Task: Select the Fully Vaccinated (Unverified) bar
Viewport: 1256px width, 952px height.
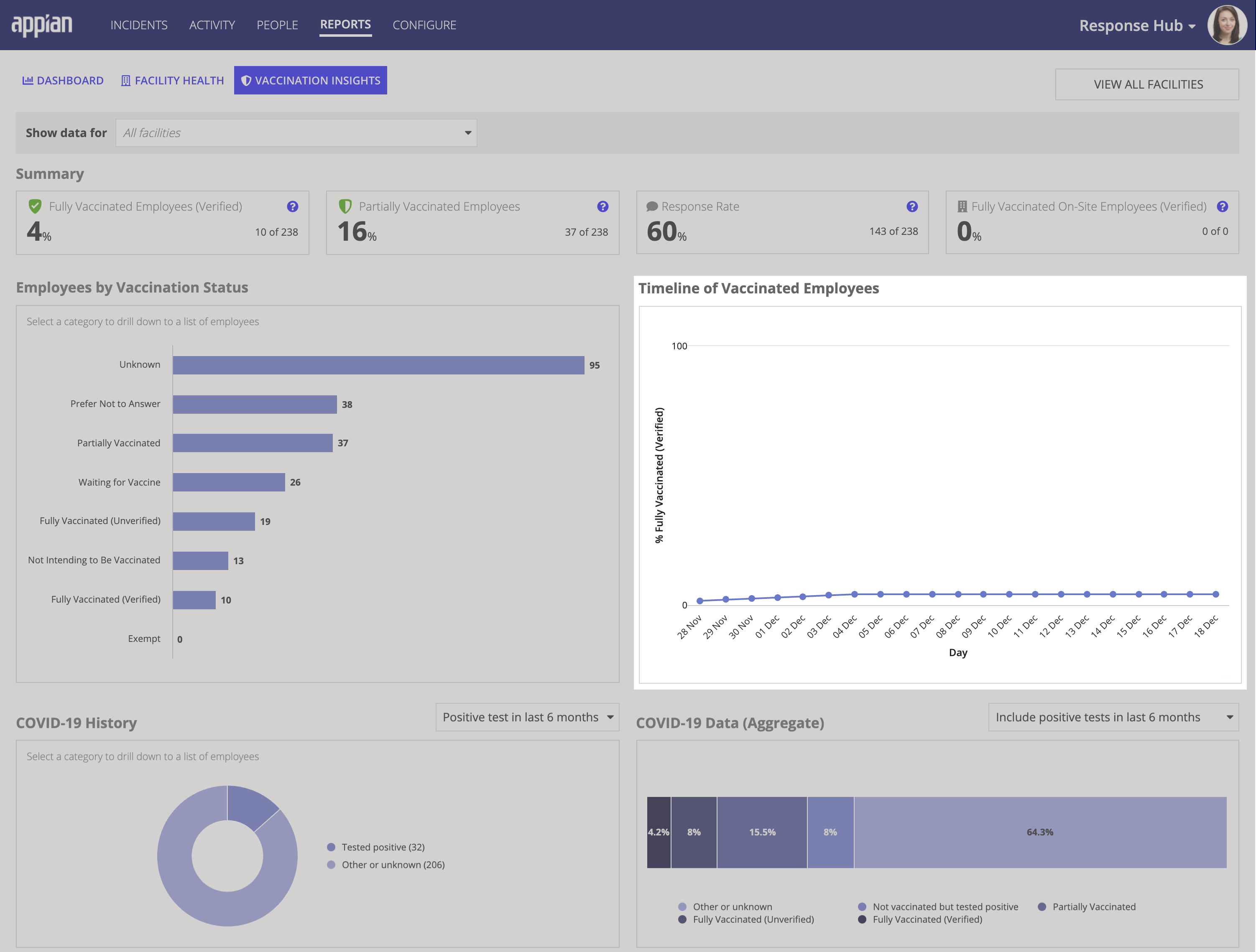Action: [214, 521]
